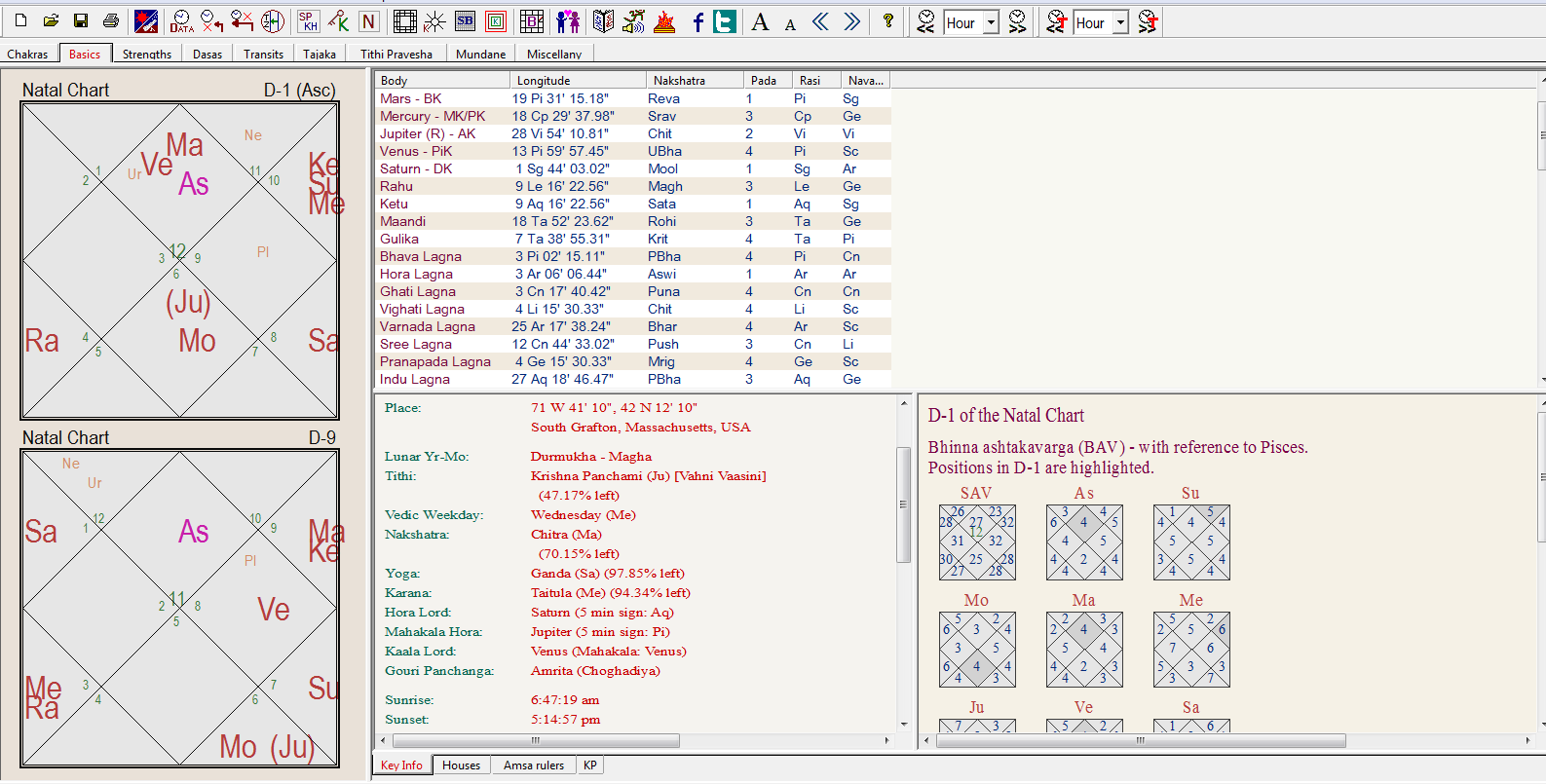Click the Nakshatra column header
Viewport: 1546px width, 784px height.
pos(694,81)
